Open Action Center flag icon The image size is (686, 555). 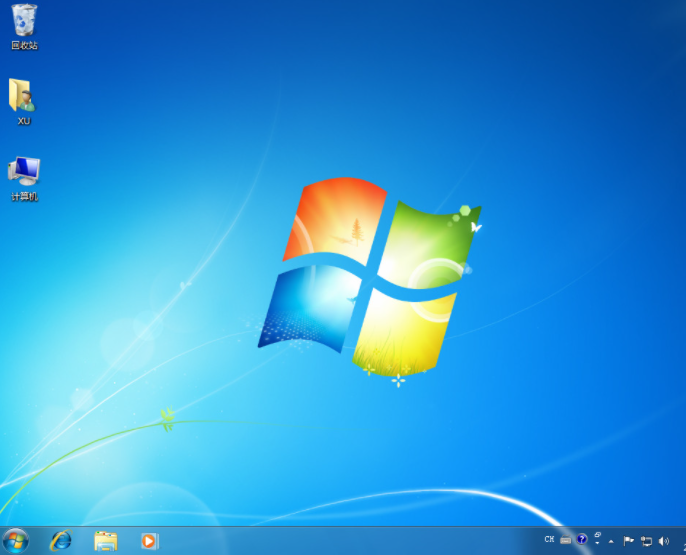[629, 541]
